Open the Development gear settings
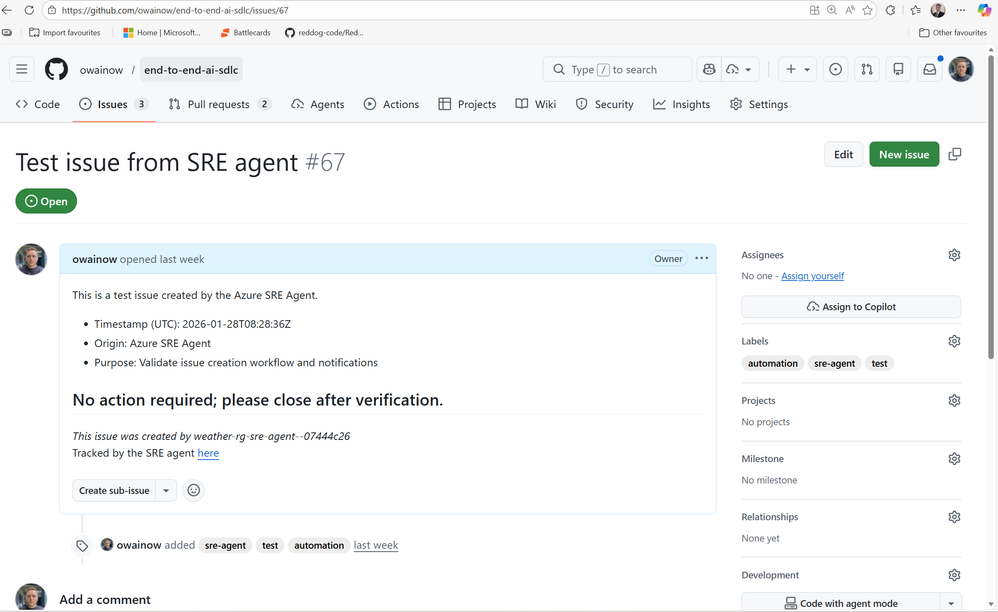This screenshot has width=998, height=612. 954,575
